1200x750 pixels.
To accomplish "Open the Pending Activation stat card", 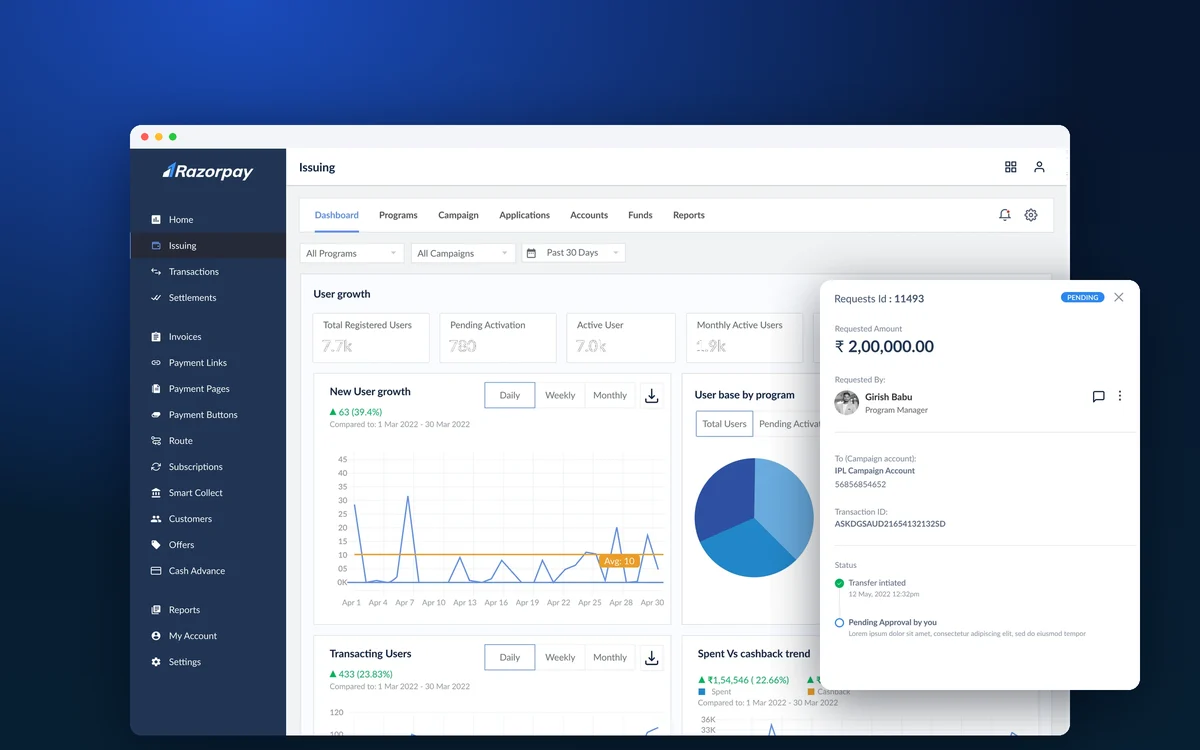I will coord(498,338).
